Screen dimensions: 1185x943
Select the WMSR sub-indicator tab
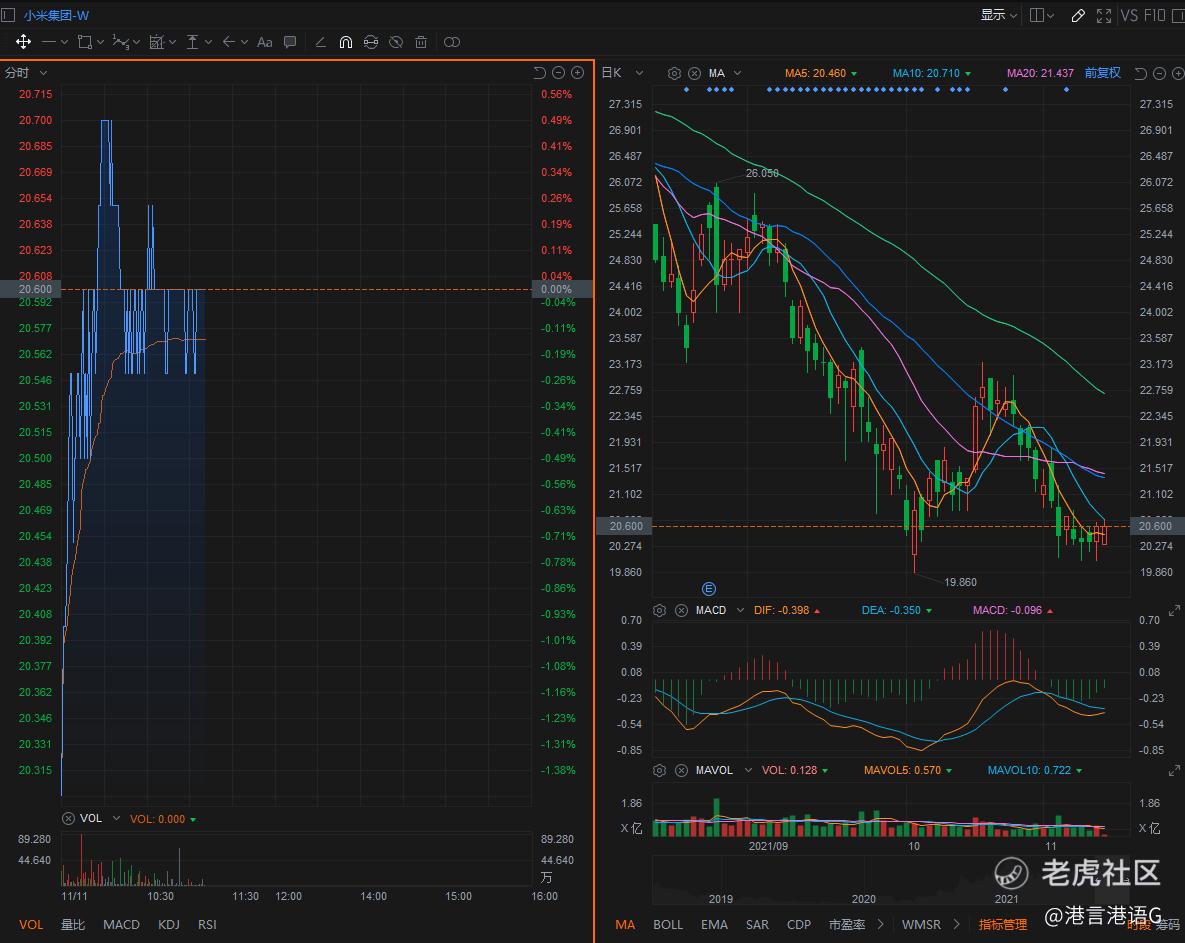[x=921, y=925]
